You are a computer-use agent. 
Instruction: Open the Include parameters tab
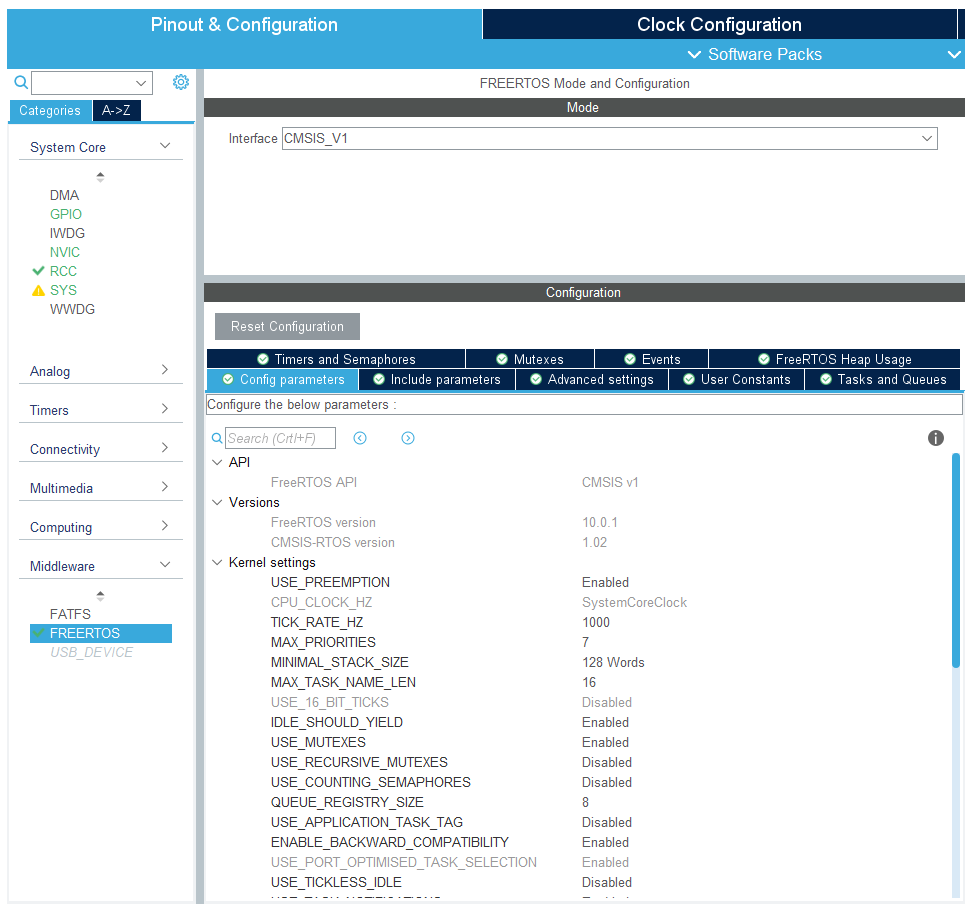437,380
